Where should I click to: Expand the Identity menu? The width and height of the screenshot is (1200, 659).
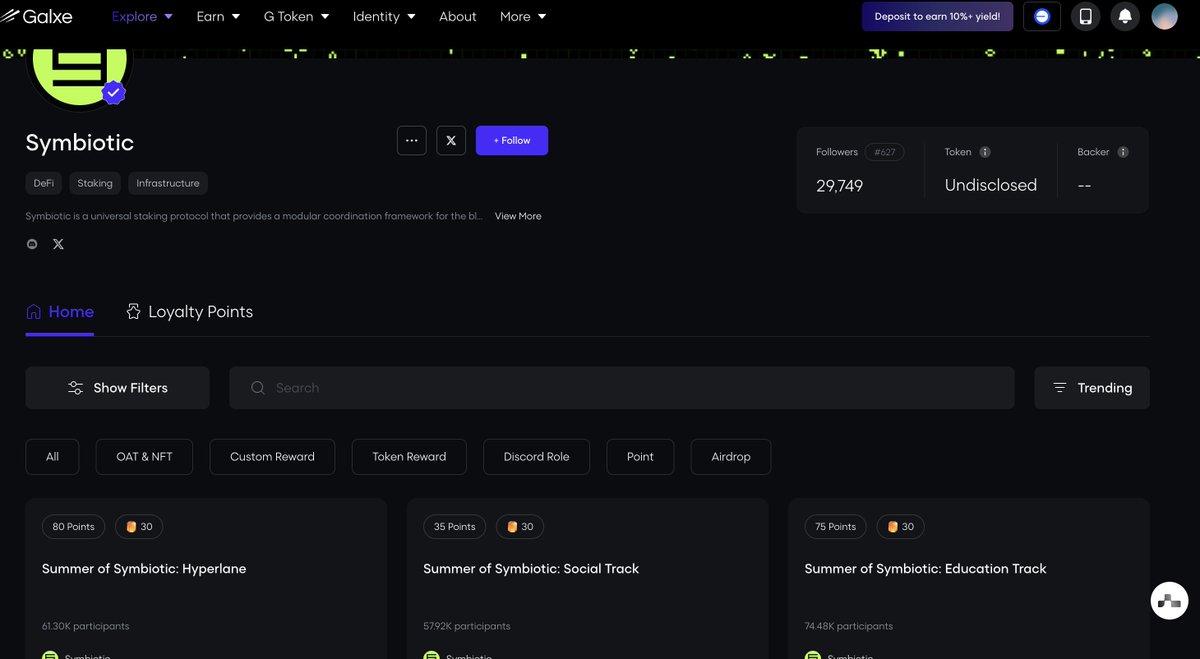coord(384,16)
